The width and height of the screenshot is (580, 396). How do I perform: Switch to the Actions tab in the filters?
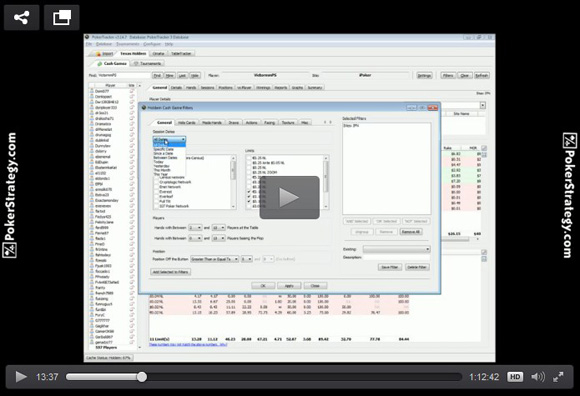point(252,122)
